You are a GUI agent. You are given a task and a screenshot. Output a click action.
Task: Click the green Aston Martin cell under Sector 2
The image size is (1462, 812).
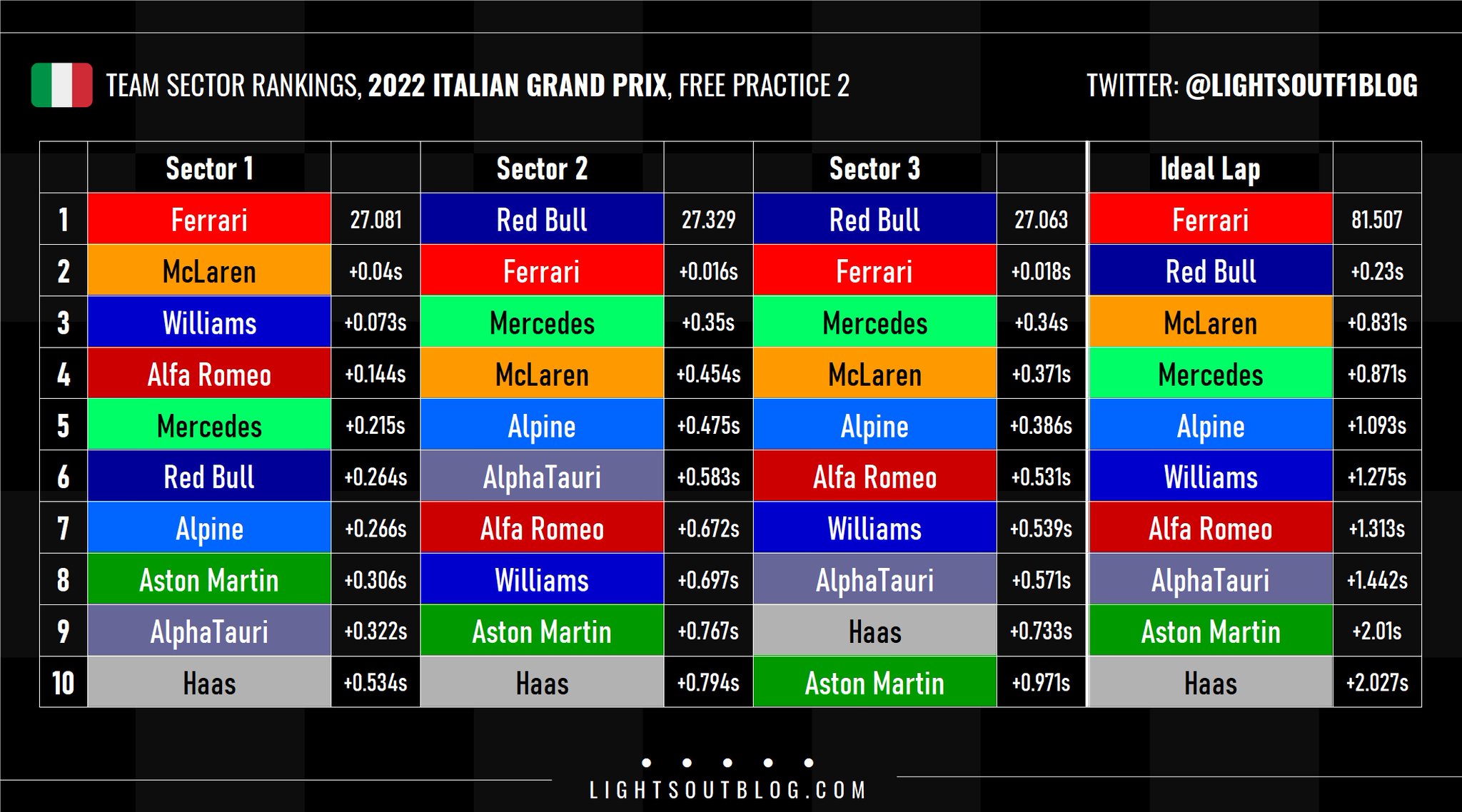(542, 631)
